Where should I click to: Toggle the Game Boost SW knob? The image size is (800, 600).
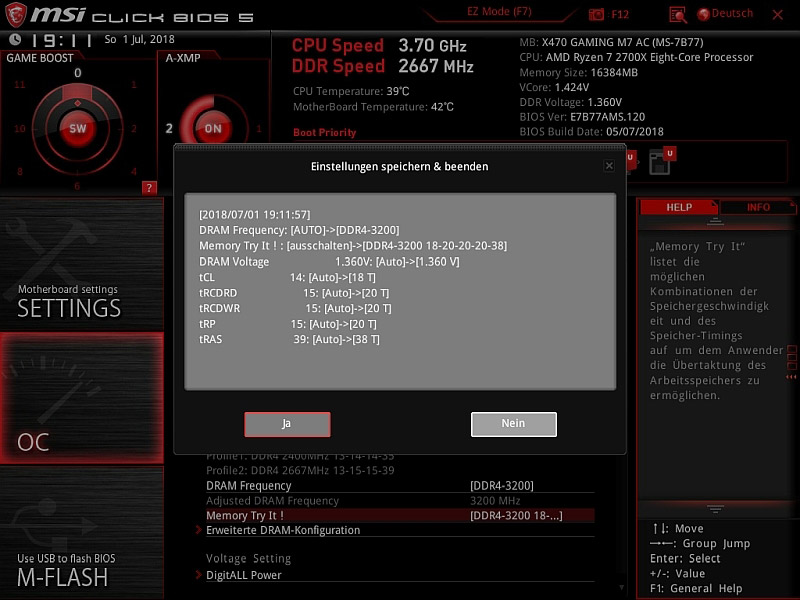pos(78,128)
